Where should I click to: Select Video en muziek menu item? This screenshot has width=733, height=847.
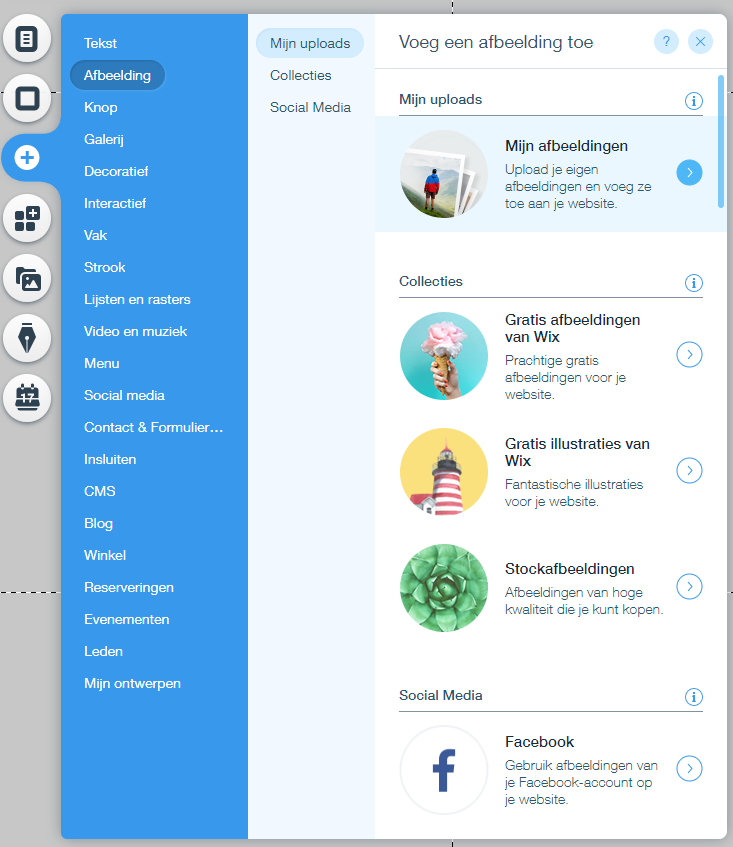pos(136,331)
